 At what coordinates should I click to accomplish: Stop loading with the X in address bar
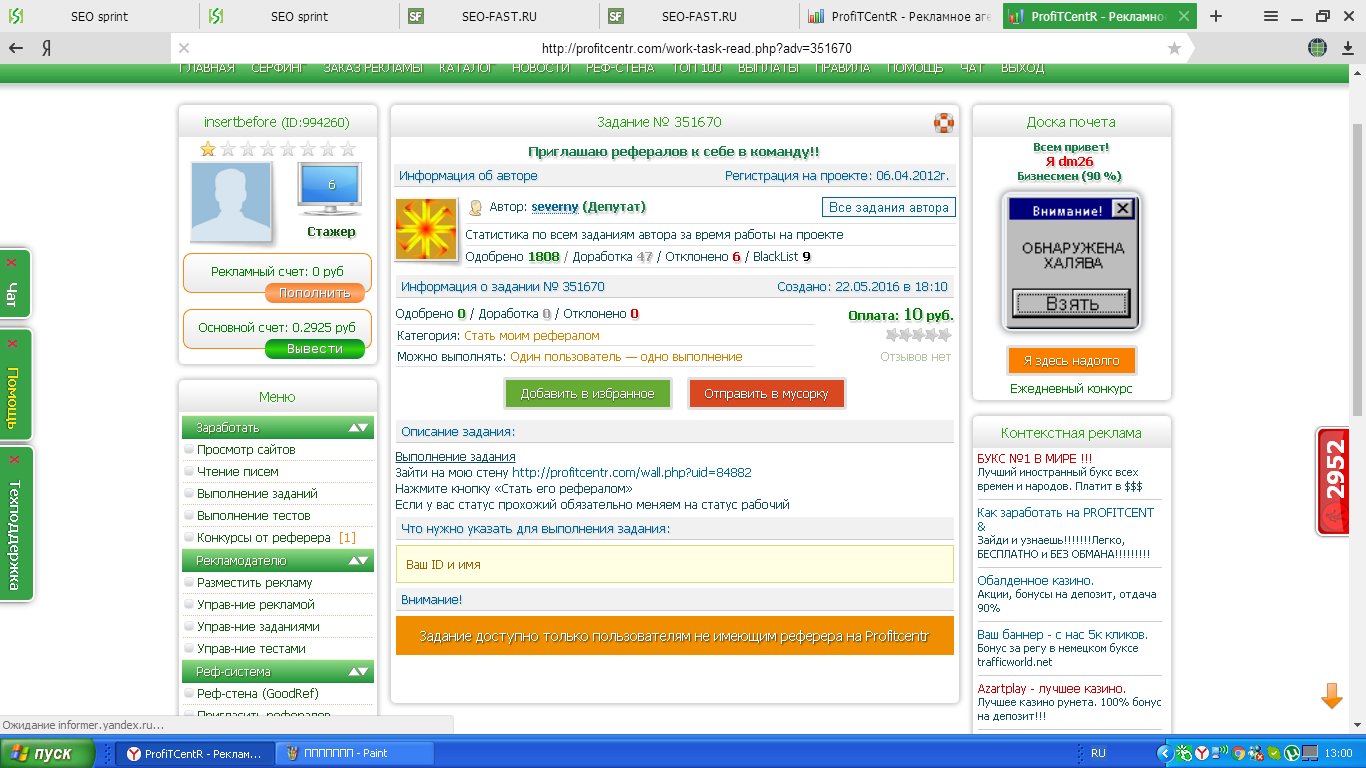pyautogui.click(x=184, y=48)
